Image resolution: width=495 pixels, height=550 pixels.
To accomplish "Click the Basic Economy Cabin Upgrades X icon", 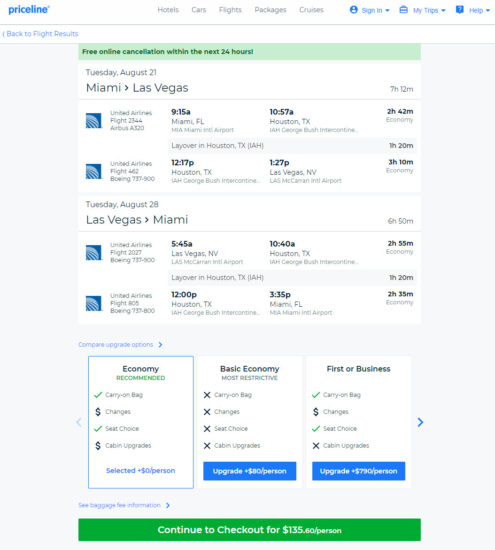I will point(207,445).
